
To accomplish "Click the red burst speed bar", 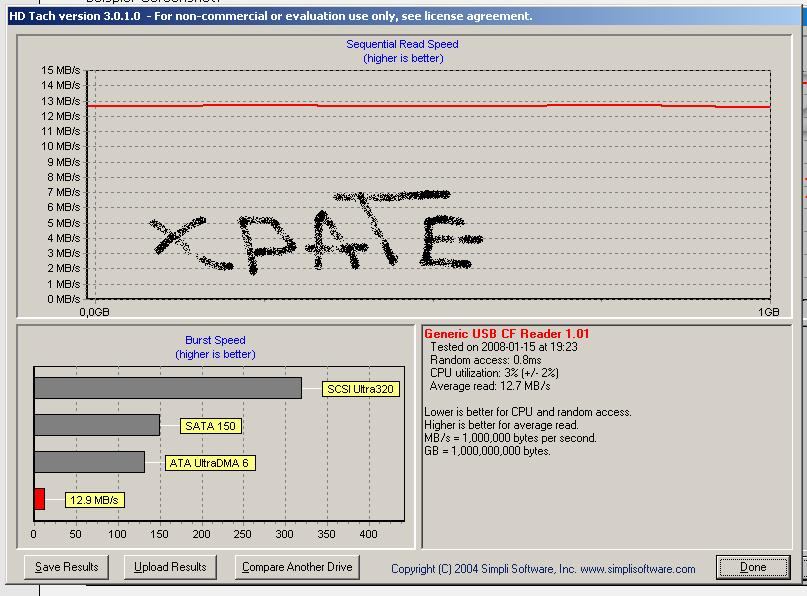I will click(x=40, y=499).
